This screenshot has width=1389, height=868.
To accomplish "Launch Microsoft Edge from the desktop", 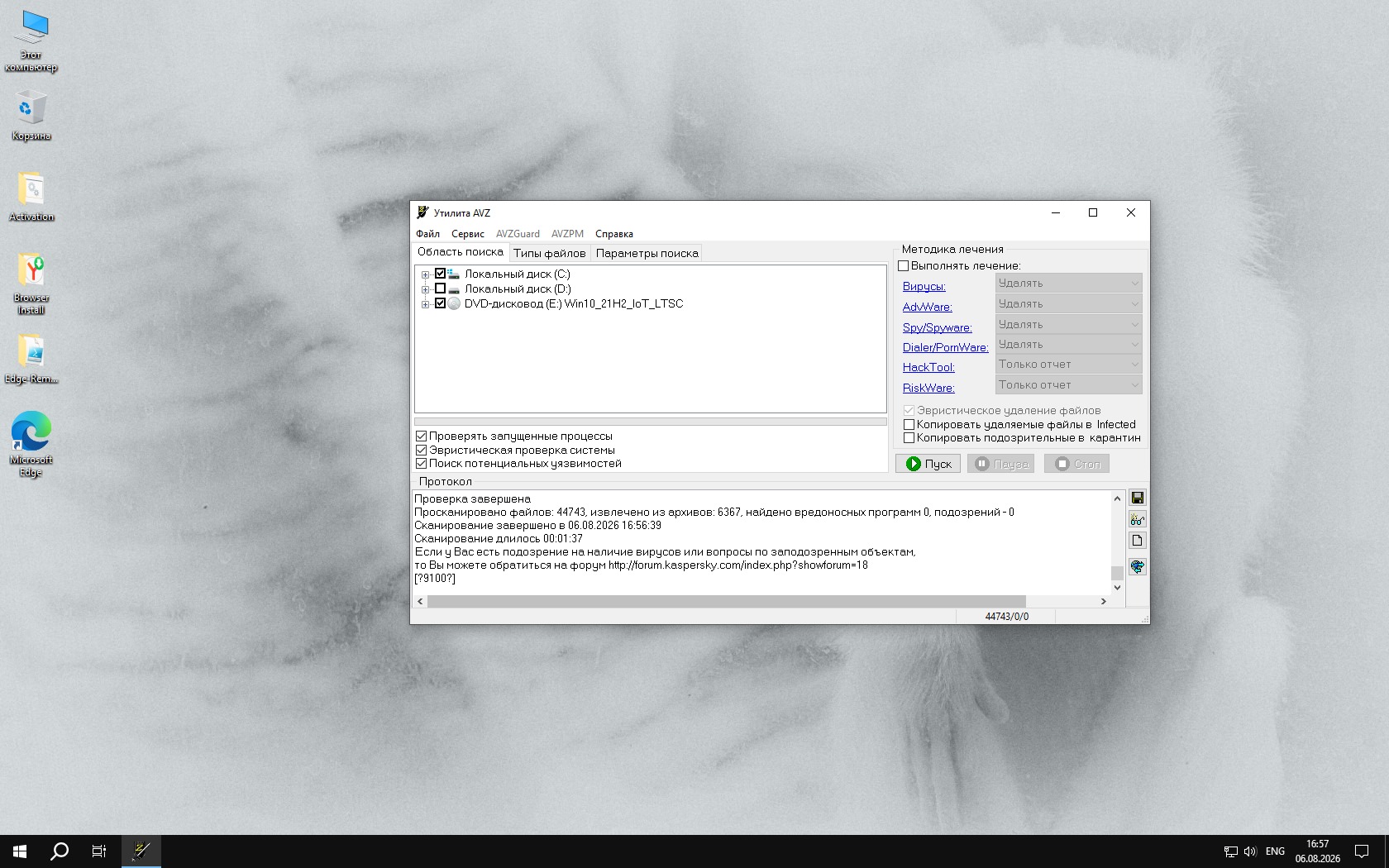I will point(31,445).
